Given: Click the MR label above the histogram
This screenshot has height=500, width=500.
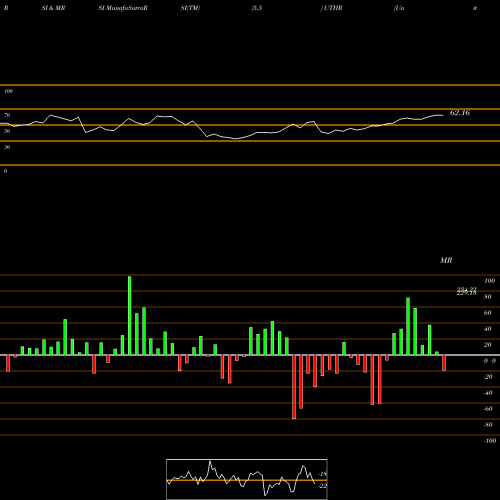Looking at the screenshot, I should click(446, 260).
